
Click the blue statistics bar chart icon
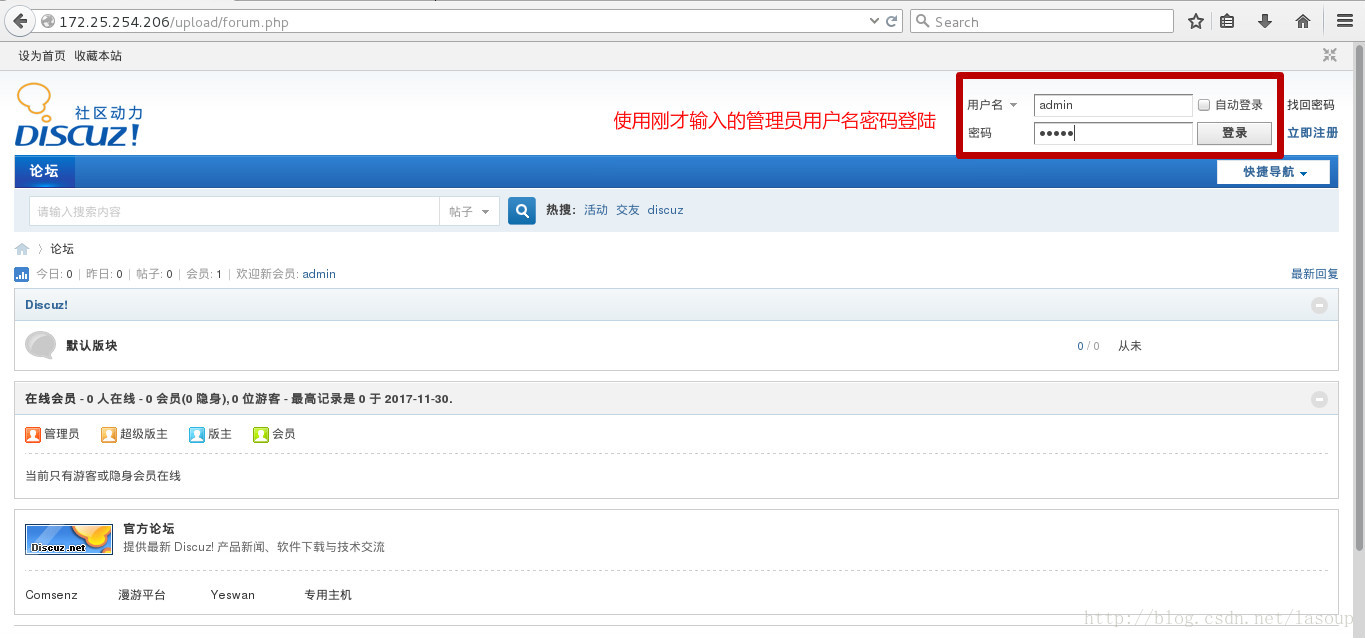click(x=22, y=274)
